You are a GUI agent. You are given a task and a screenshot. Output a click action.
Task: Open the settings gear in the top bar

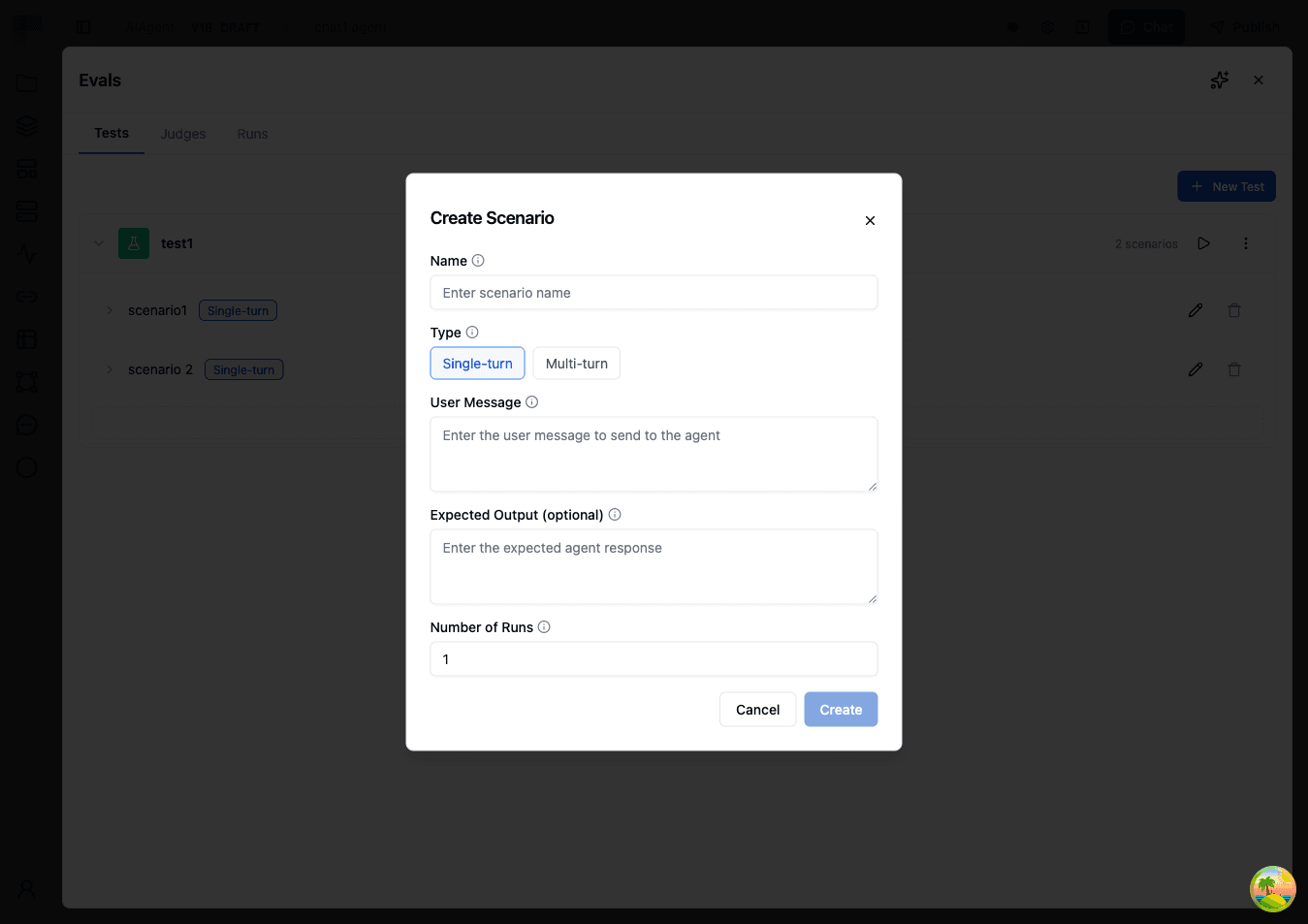pyautogui.click(x=1047, y=26)
